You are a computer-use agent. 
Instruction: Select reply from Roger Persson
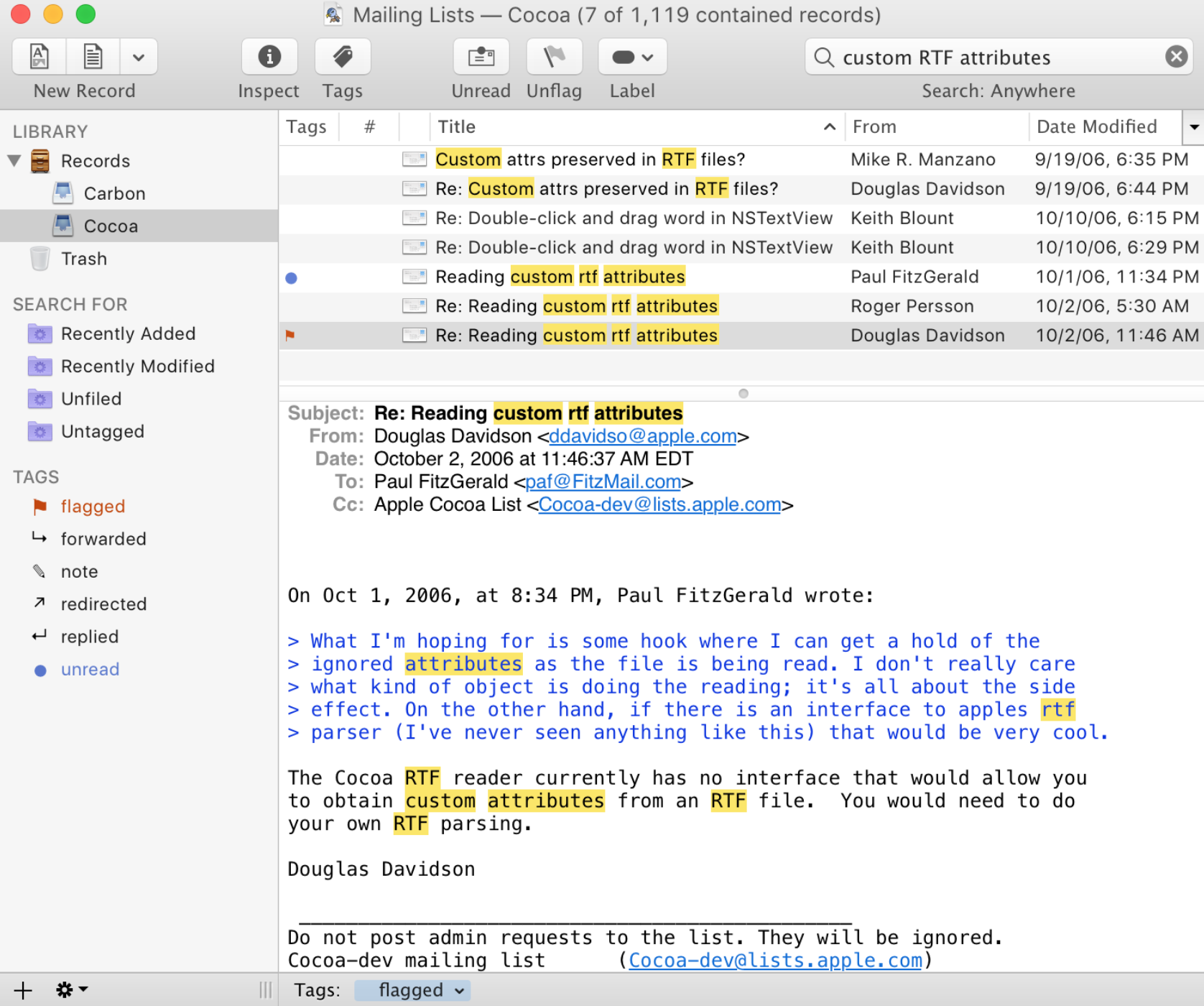(741, 306)
